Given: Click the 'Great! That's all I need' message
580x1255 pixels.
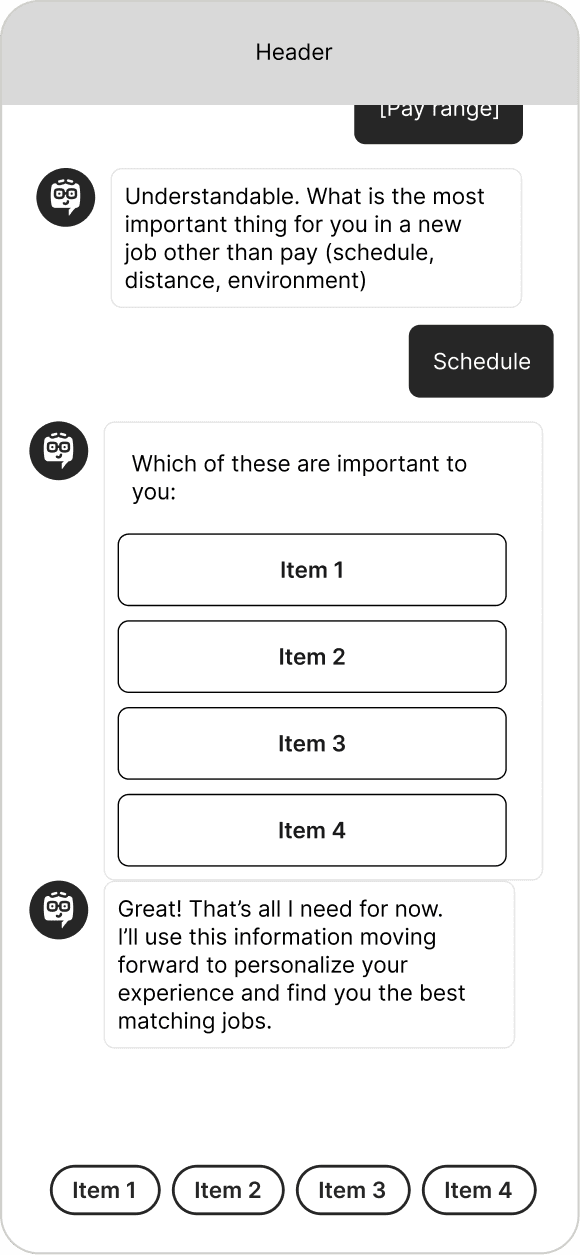Looking at the screenshot, I should tap(309, 965).
